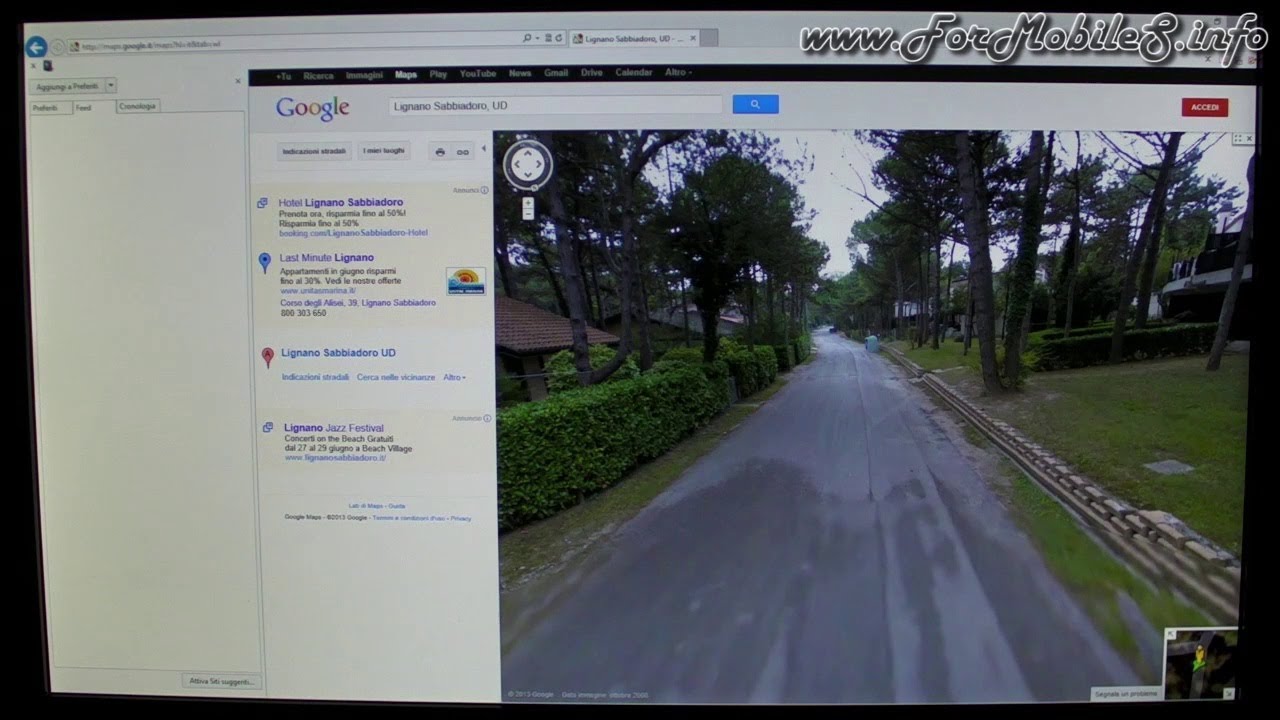The image size is (1280, 720).
Task: Print the map using the printer icon
Action: coord(440,152)
